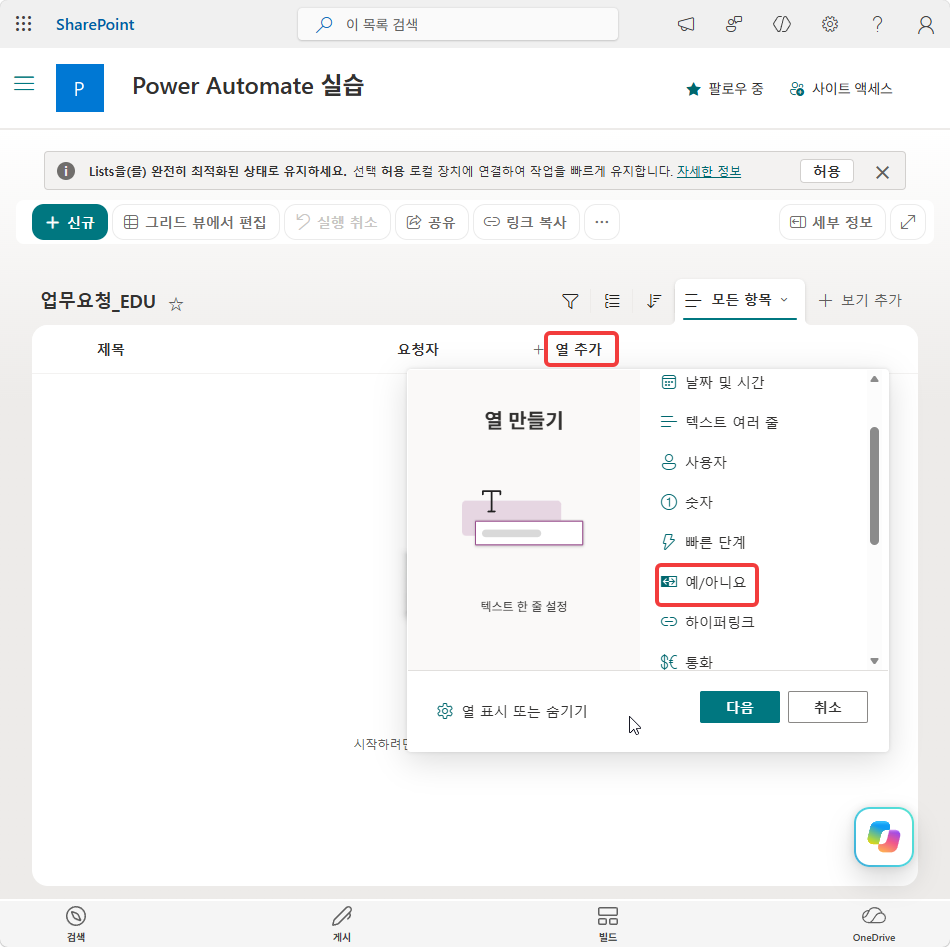Select 하이퍼링크 column type
Image resolution: width=950 pixels, height=947 pixels.
pos(707,622)
